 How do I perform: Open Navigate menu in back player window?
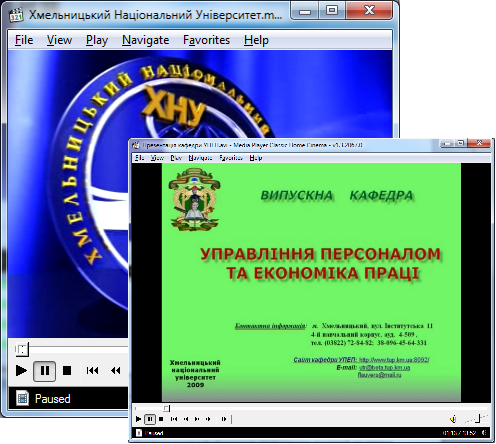click(x=145, y=40)
